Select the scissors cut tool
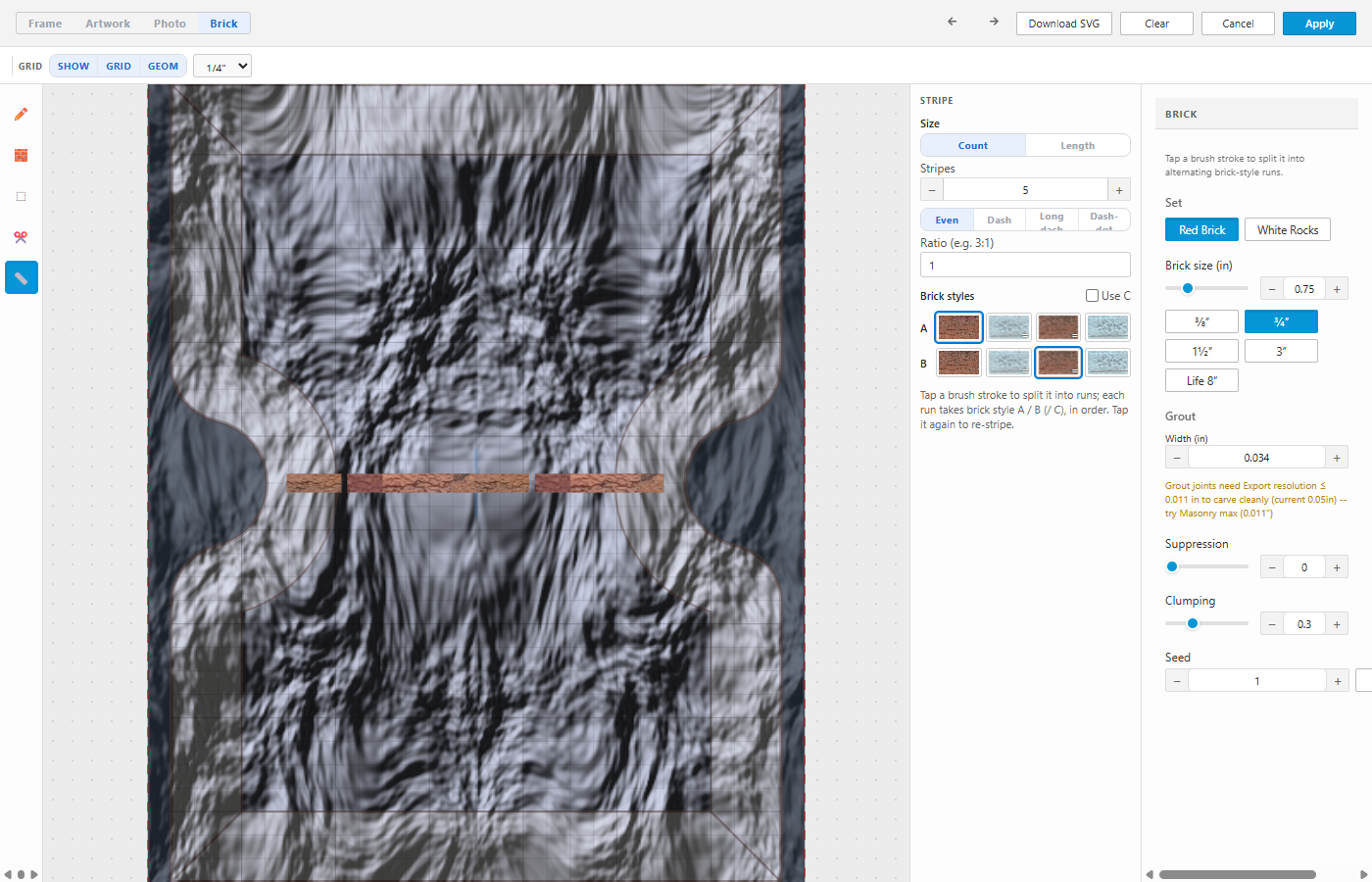The image size is (1372, 882). [21, 237]
